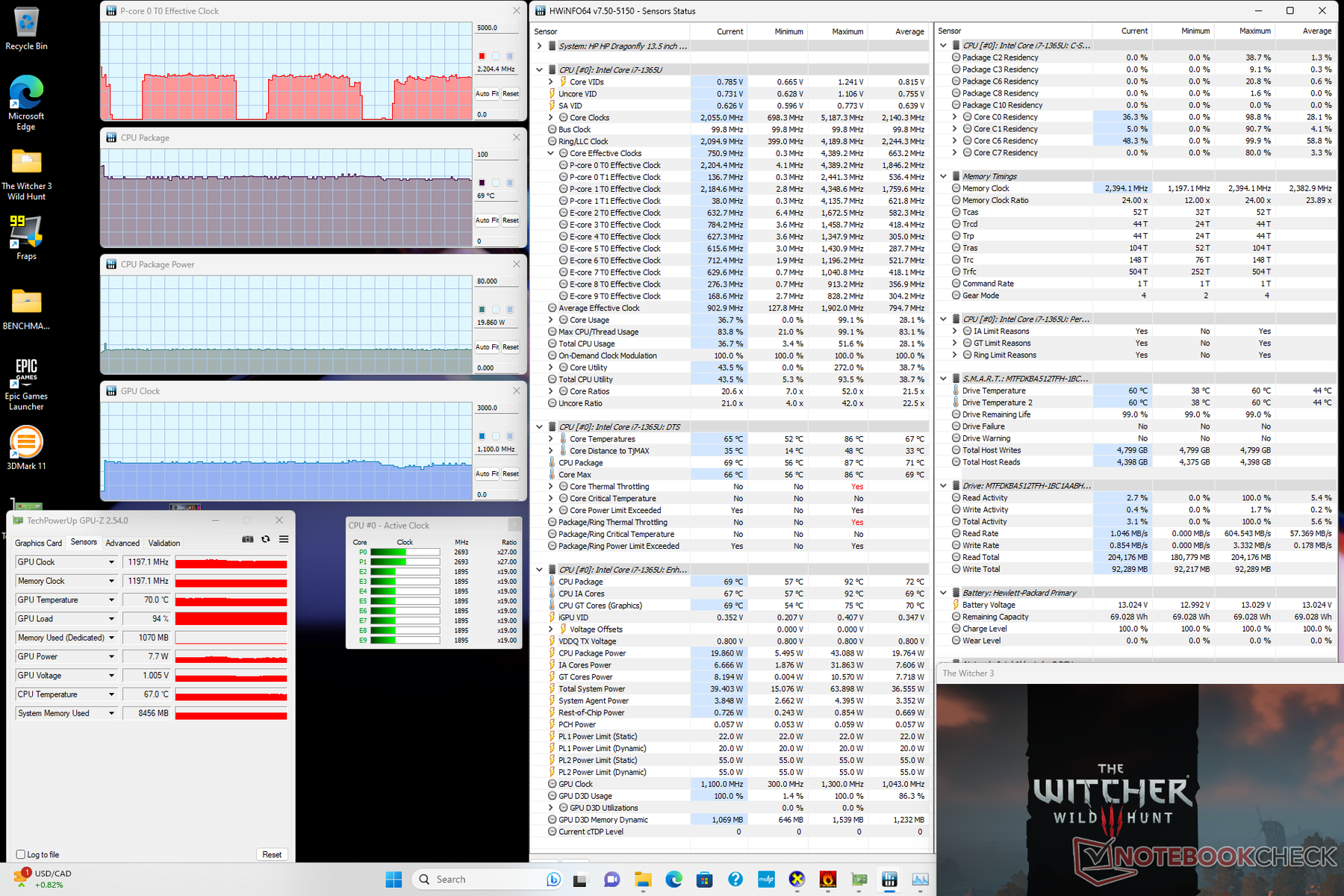
Task: Open File Explorer from the taskbar
Action: point(643,880)
